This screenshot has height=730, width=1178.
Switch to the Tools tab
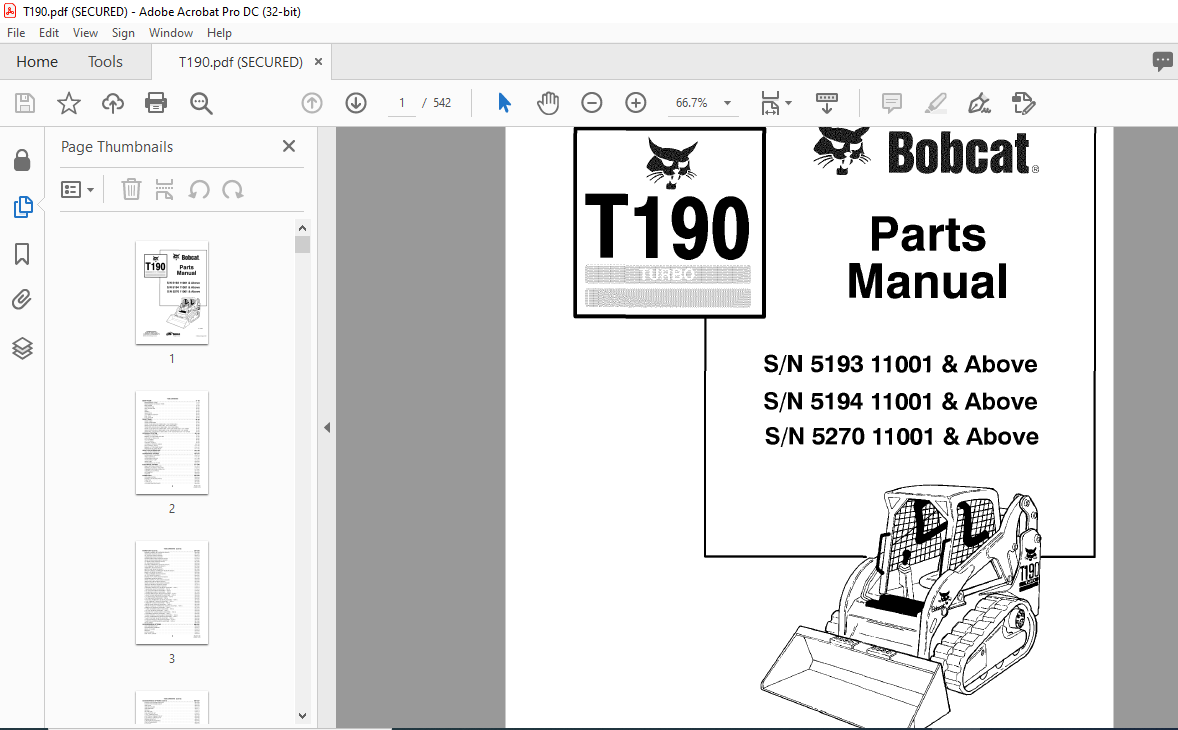point(105,62)
